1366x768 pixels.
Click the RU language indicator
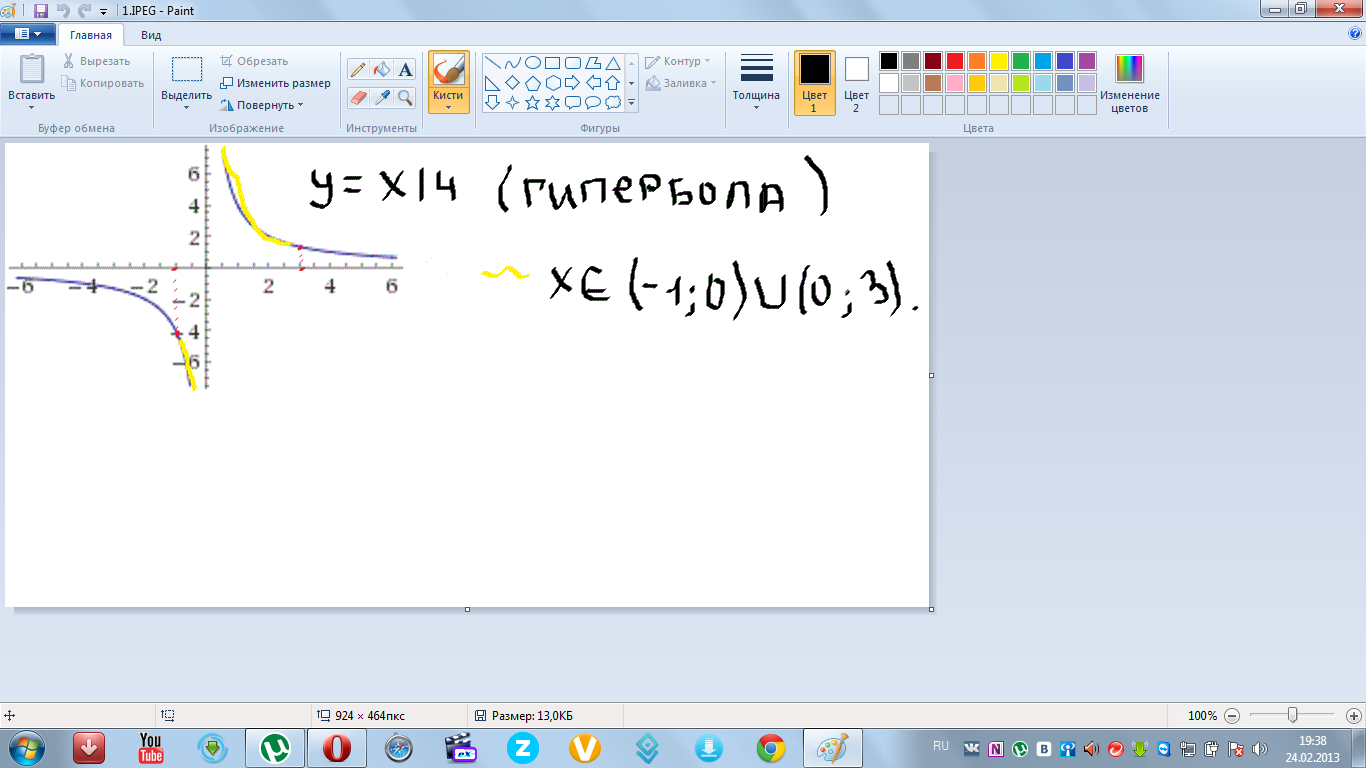pyautogui.click(x=940, y=746)
